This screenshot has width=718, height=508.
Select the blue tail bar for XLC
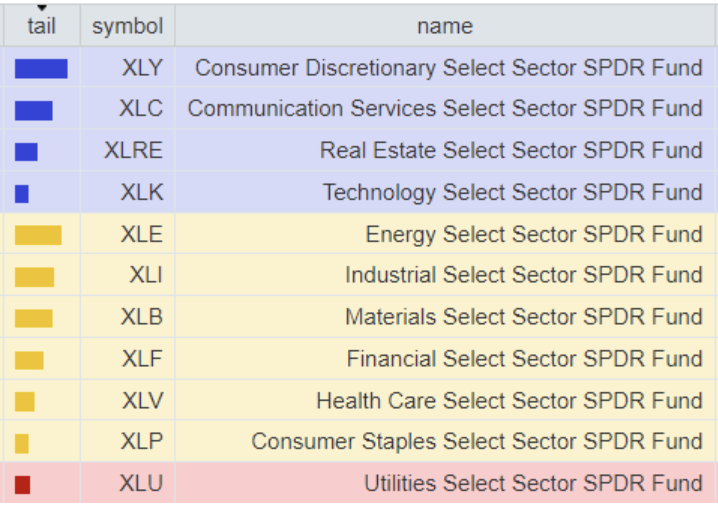pos(33,110)
